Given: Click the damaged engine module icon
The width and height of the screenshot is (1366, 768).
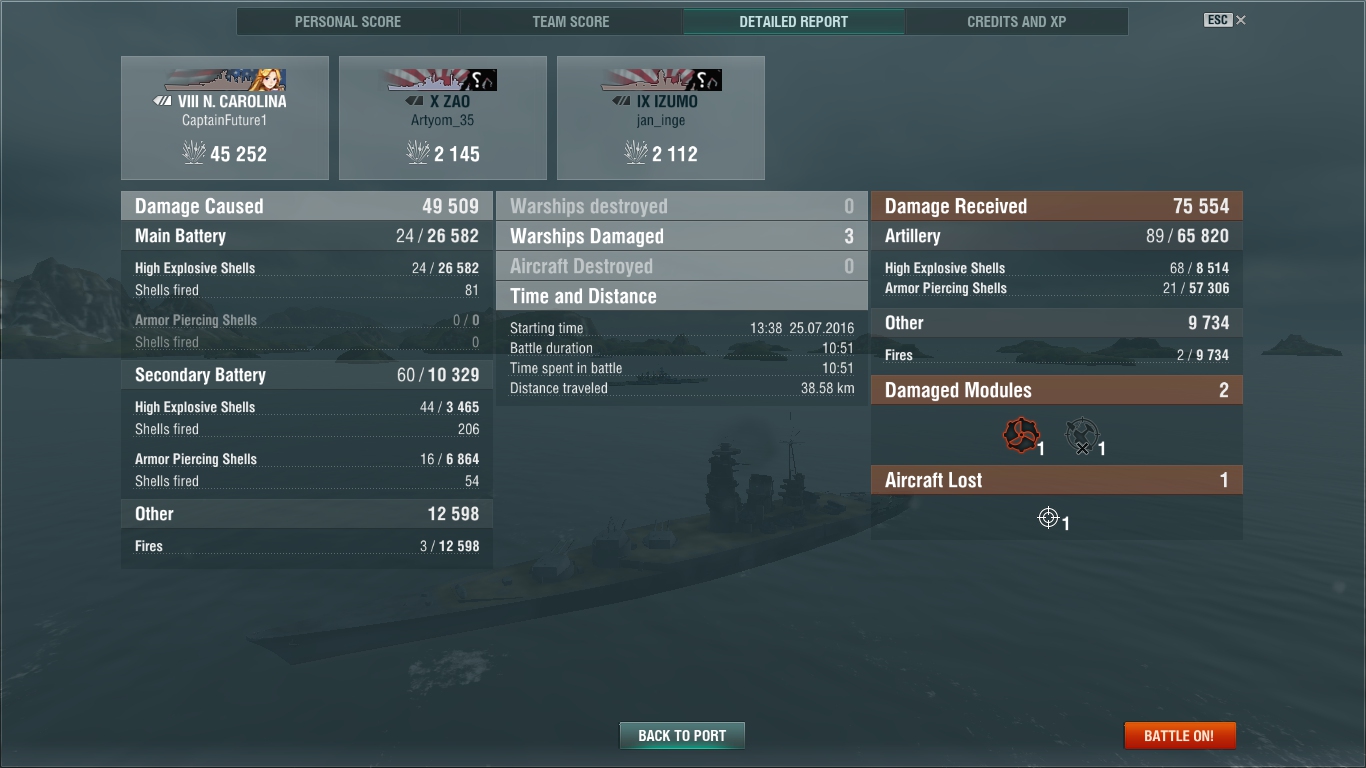Looking at the screenshot, I should coord(1021,436).
